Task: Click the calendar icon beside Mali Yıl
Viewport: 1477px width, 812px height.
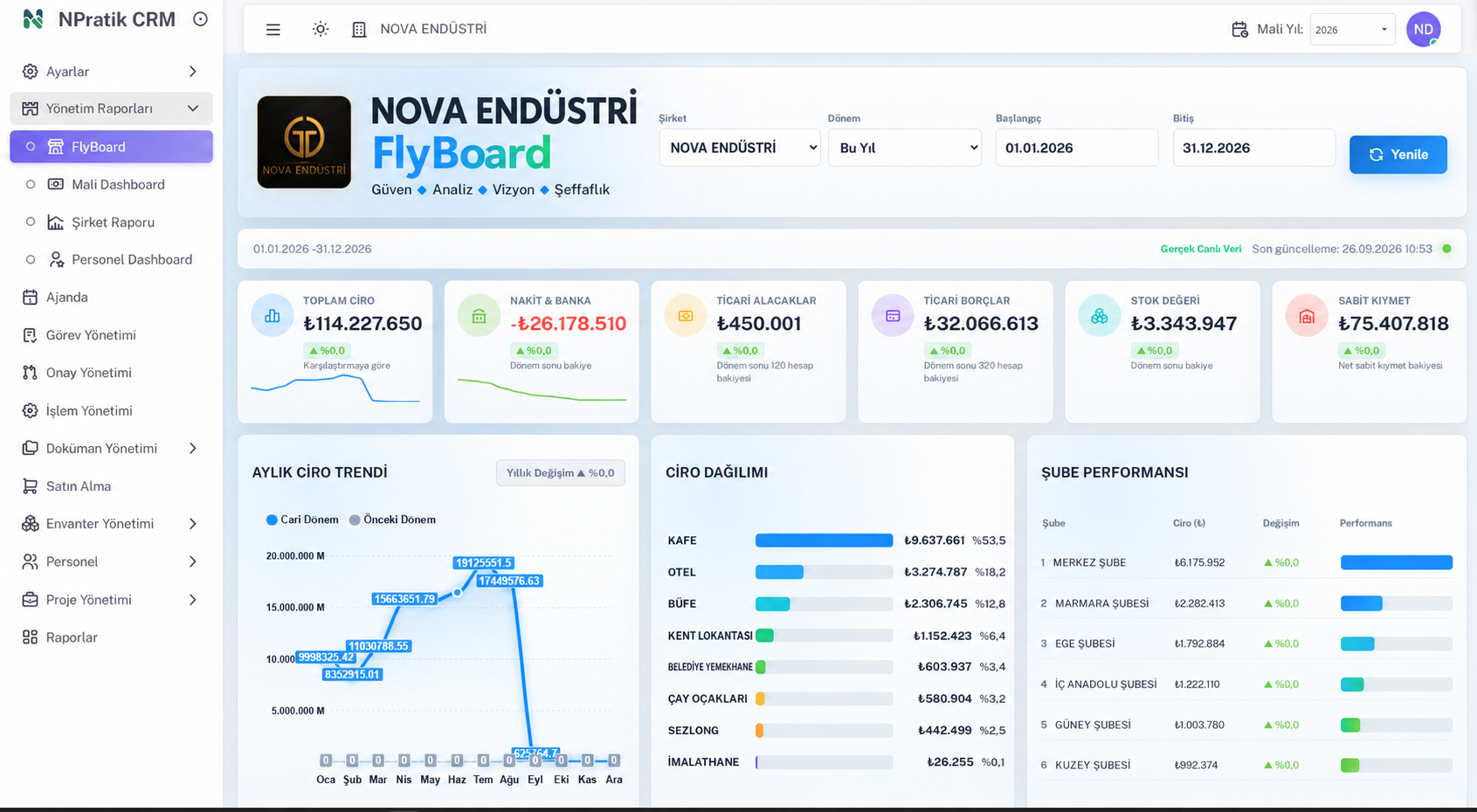Action: tap(1239, 30)
